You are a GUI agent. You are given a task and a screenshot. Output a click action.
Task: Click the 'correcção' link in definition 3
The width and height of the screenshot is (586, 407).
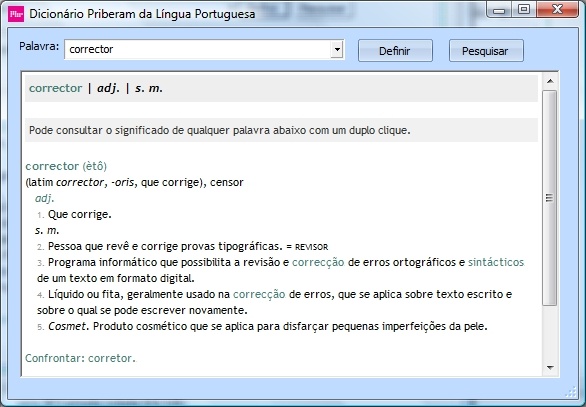point(318,262)
